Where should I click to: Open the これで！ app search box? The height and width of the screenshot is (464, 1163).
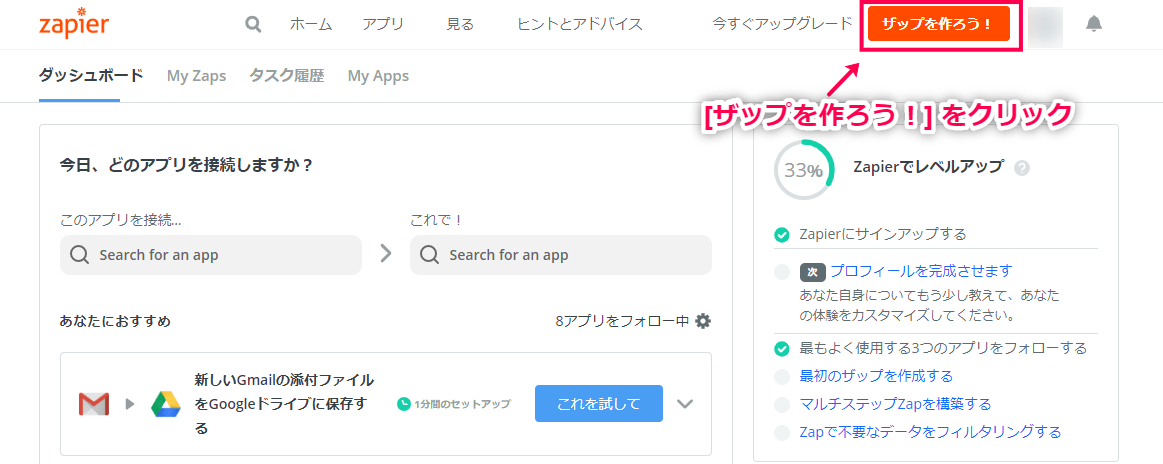(x=561, y=255)
